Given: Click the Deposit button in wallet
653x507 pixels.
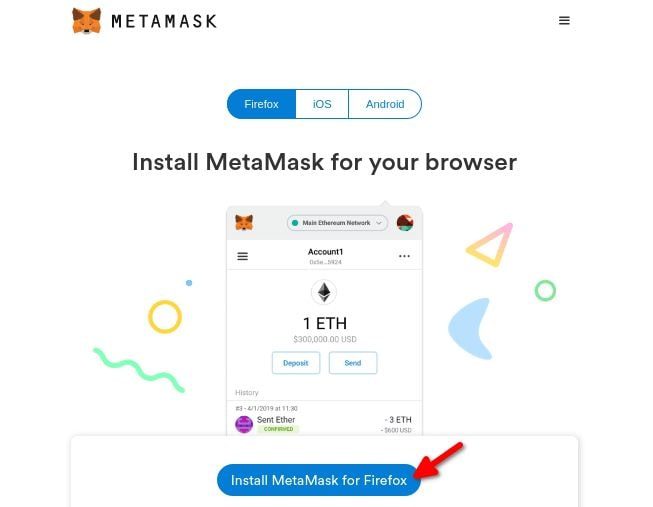Looking at the screenshot, I should [296, 363].
